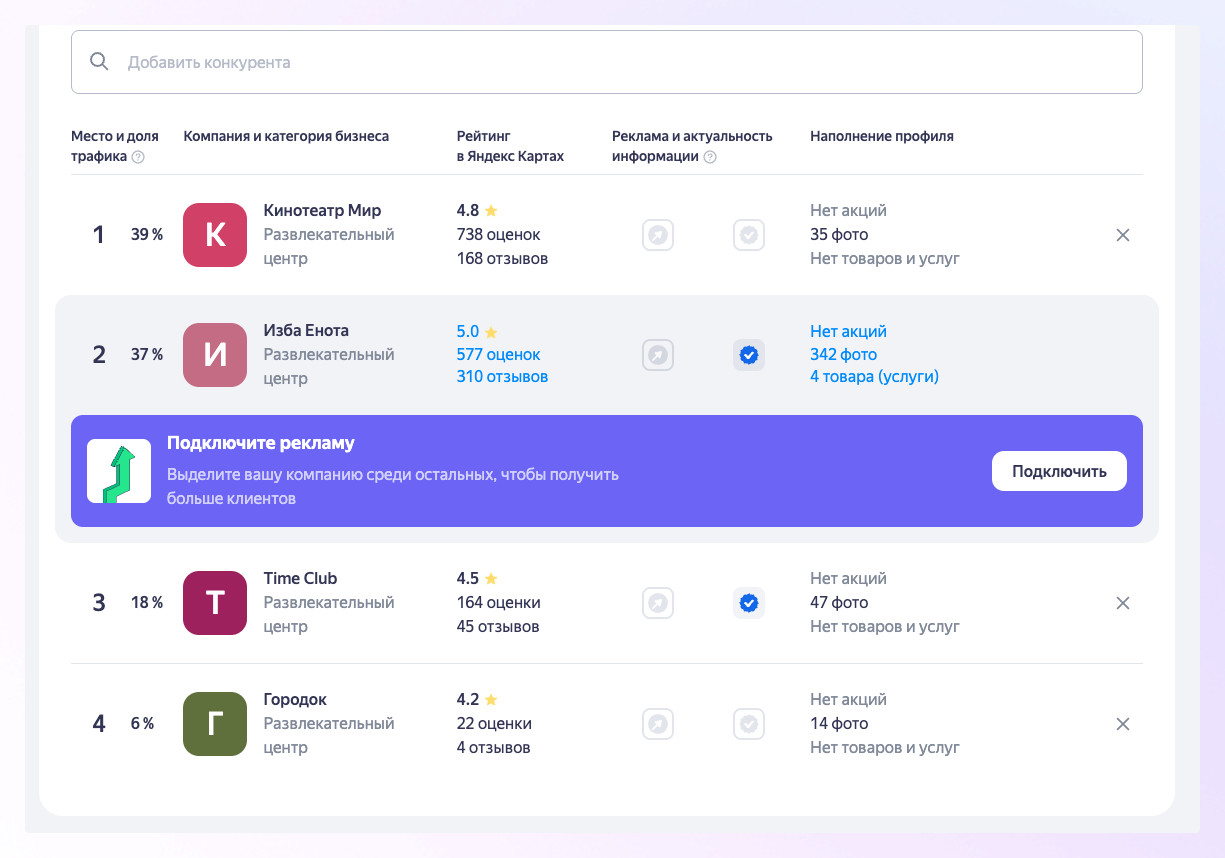Screen dimensions: 1225x858
Task: Click the green arrow ad banner icon
Action: pyautogui.click(x=119, y=471)
